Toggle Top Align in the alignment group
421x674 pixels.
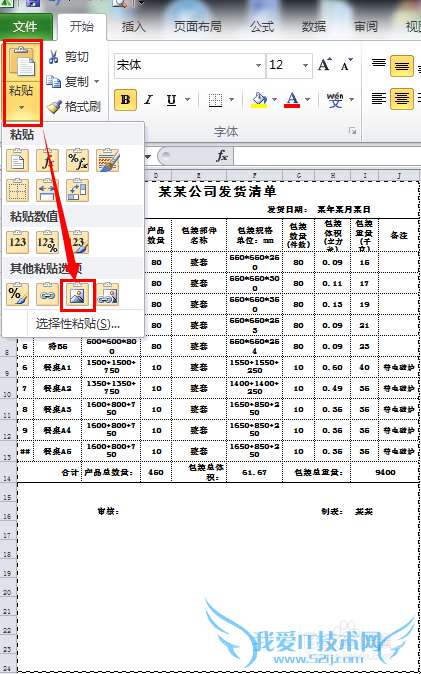point(378,65)
